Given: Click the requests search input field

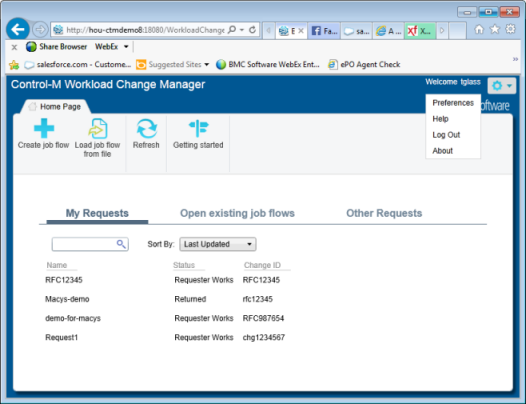Looking at the screenshot, I should (x=84, y=244).
